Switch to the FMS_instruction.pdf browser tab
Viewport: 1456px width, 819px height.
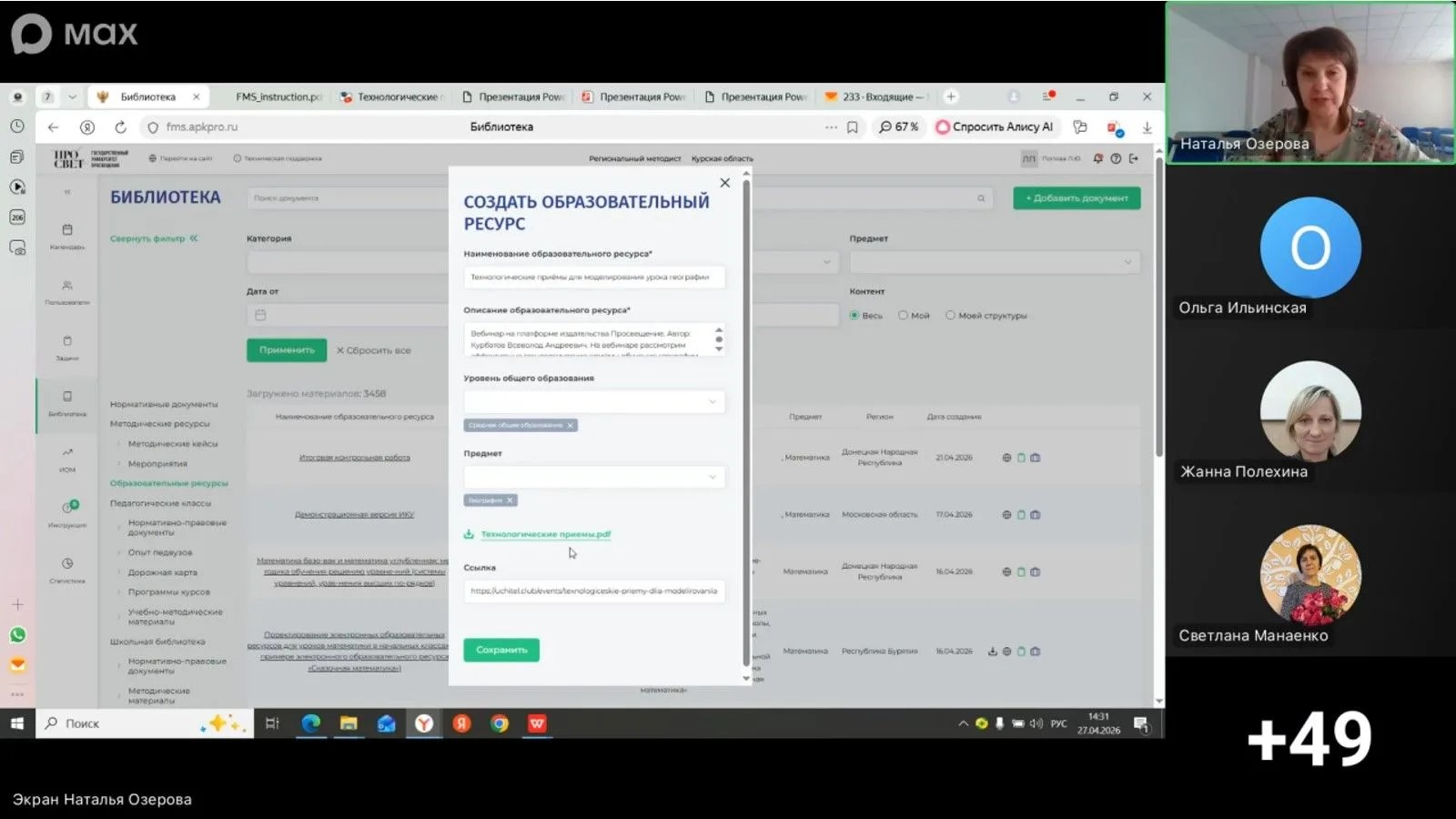click(x=278, y=96)
